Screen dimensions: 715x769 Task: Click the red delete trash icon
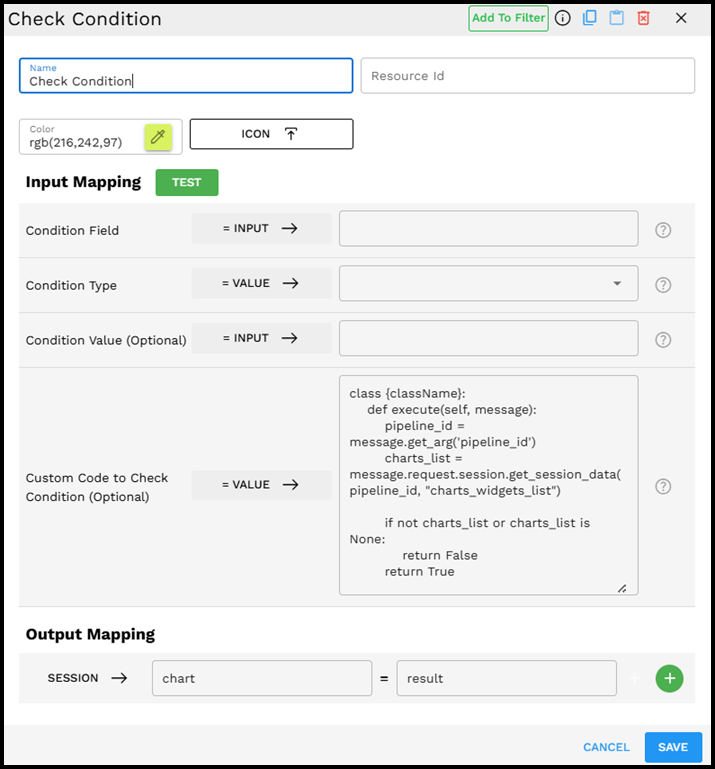click(x=643, y=18)
